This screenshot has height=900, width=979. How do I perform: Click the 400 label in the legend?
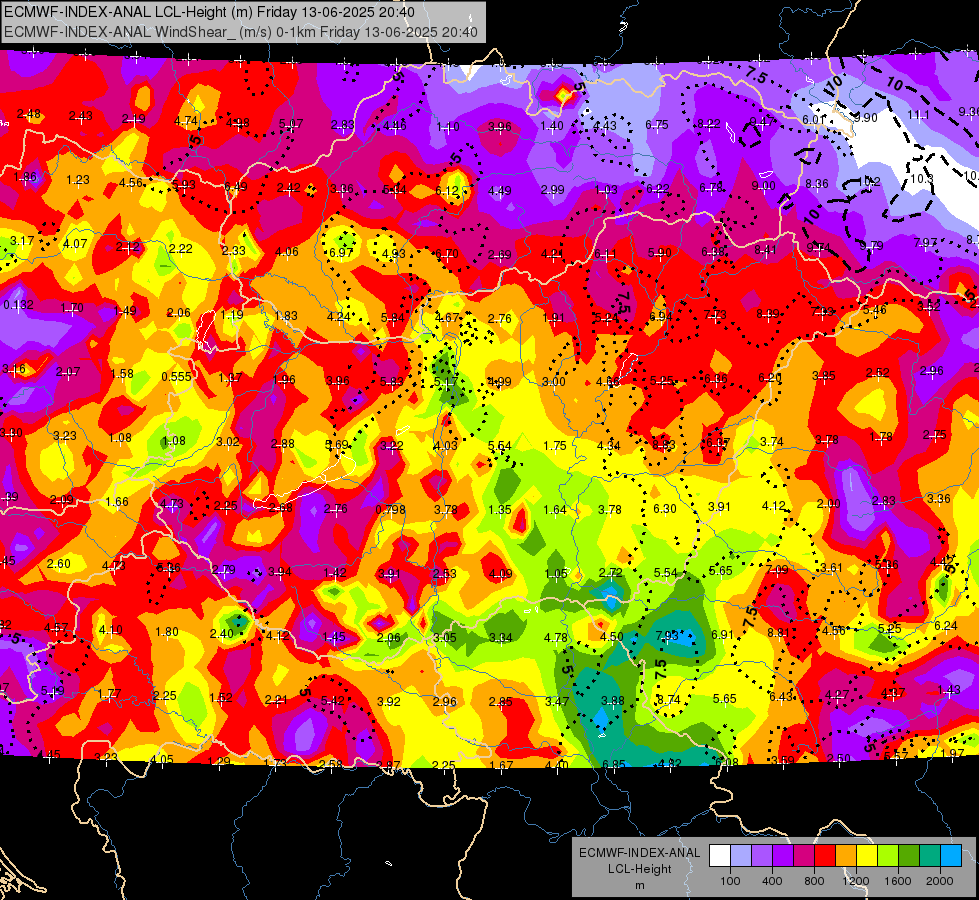click(772, 881)
